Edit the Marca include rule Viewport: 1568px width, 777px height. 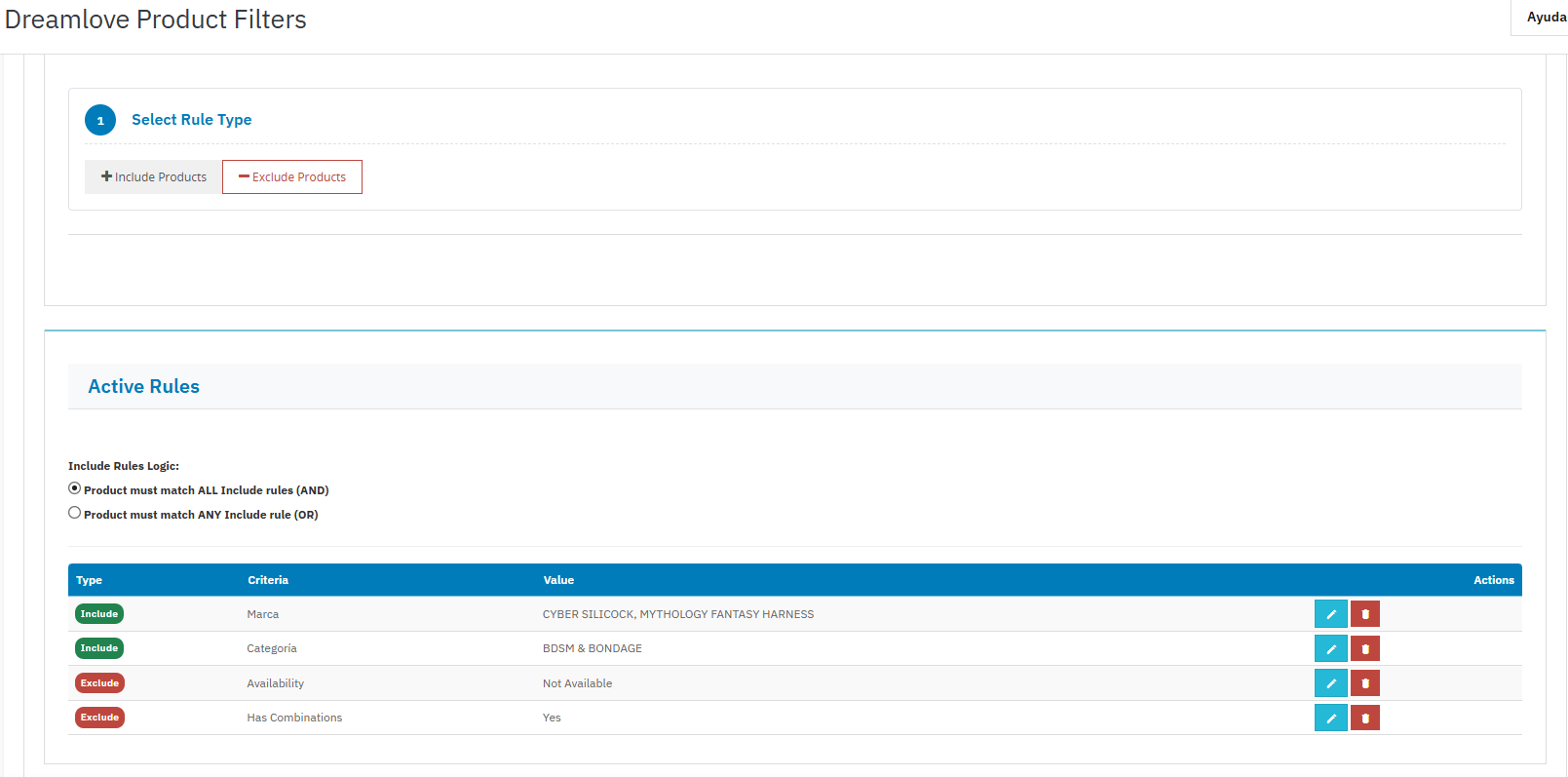tap(1330, 614)
